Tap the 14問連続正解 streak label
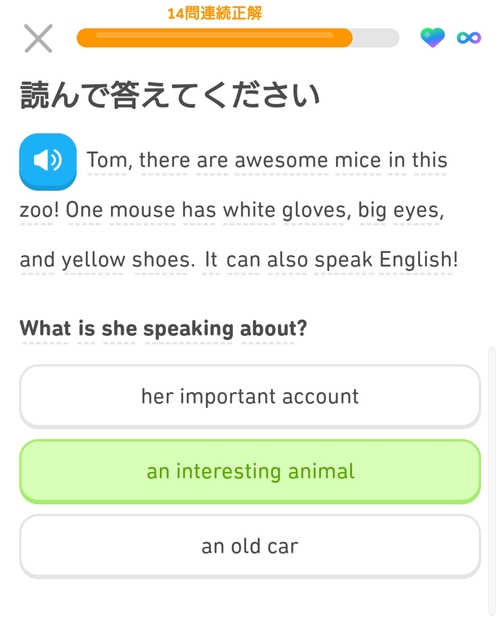 pyautogui.click(x=215, y=13)
